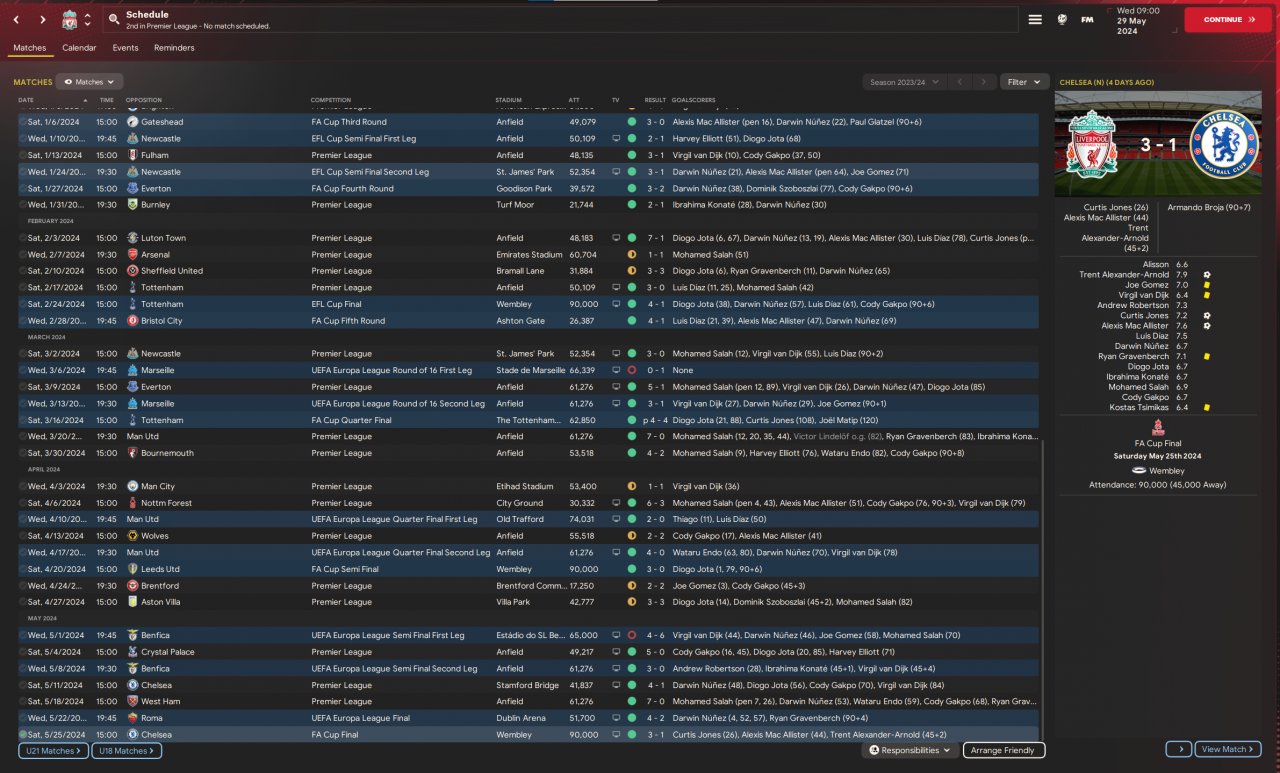Click the Continue button

point(1228,19)
